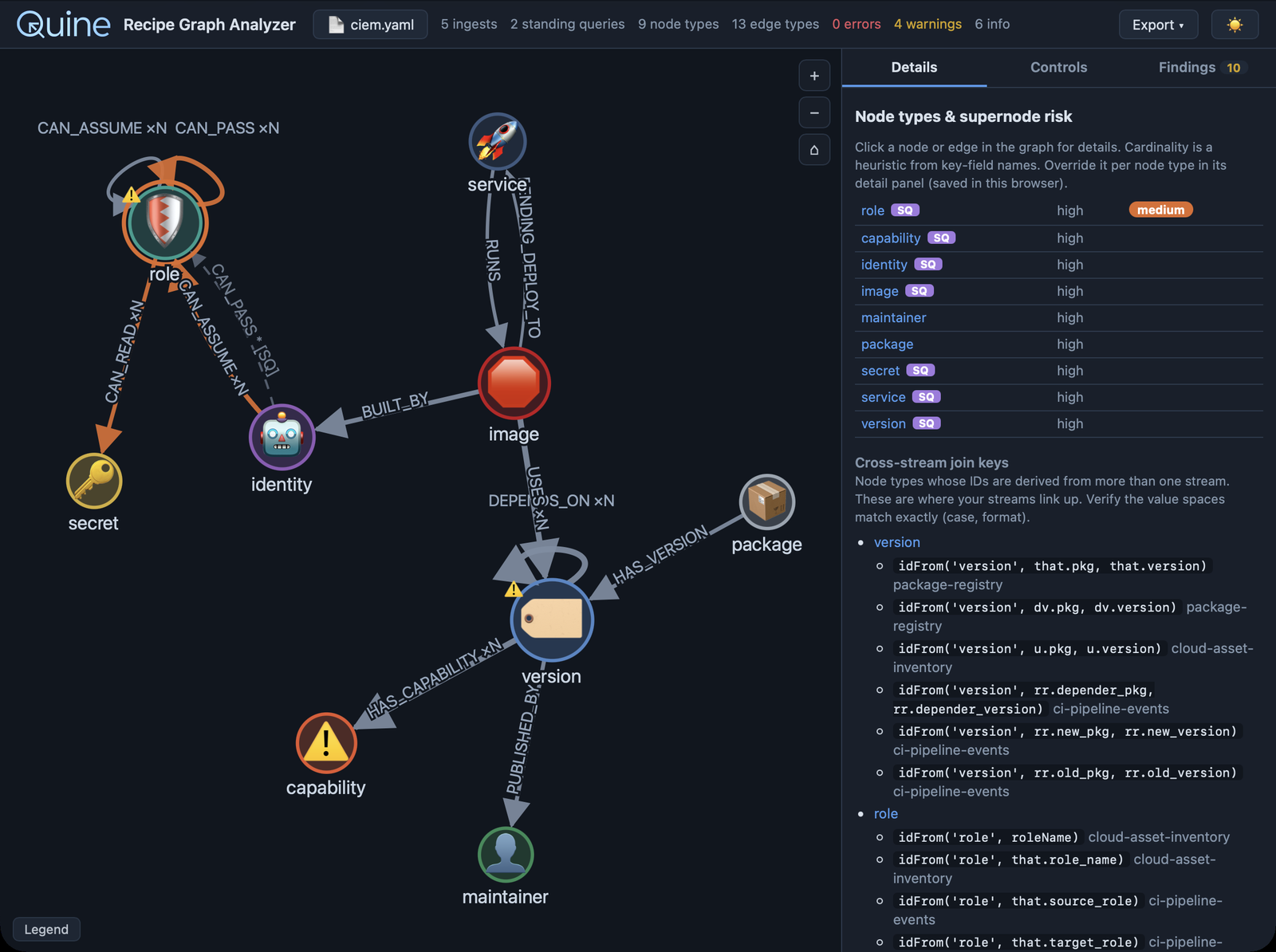Click the Findings count badge 10

1234,68
